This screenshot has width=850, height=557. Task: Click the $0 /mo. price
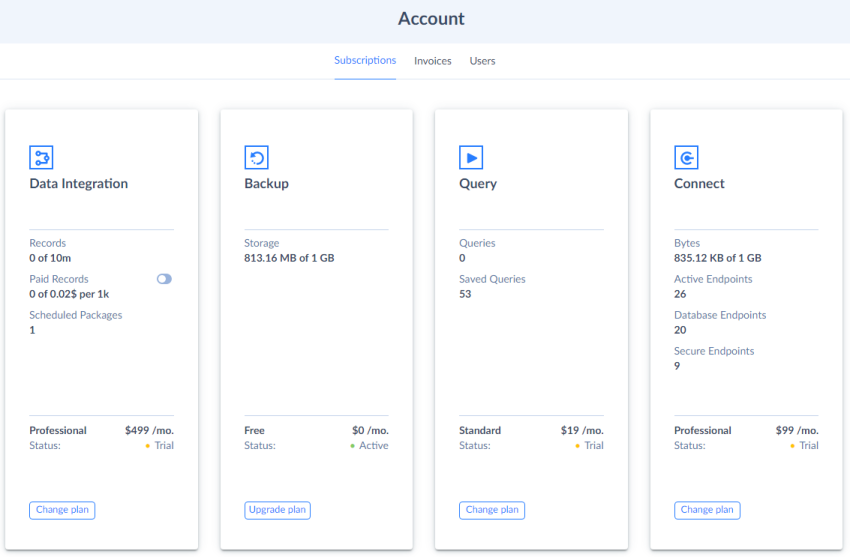(370, 430)
